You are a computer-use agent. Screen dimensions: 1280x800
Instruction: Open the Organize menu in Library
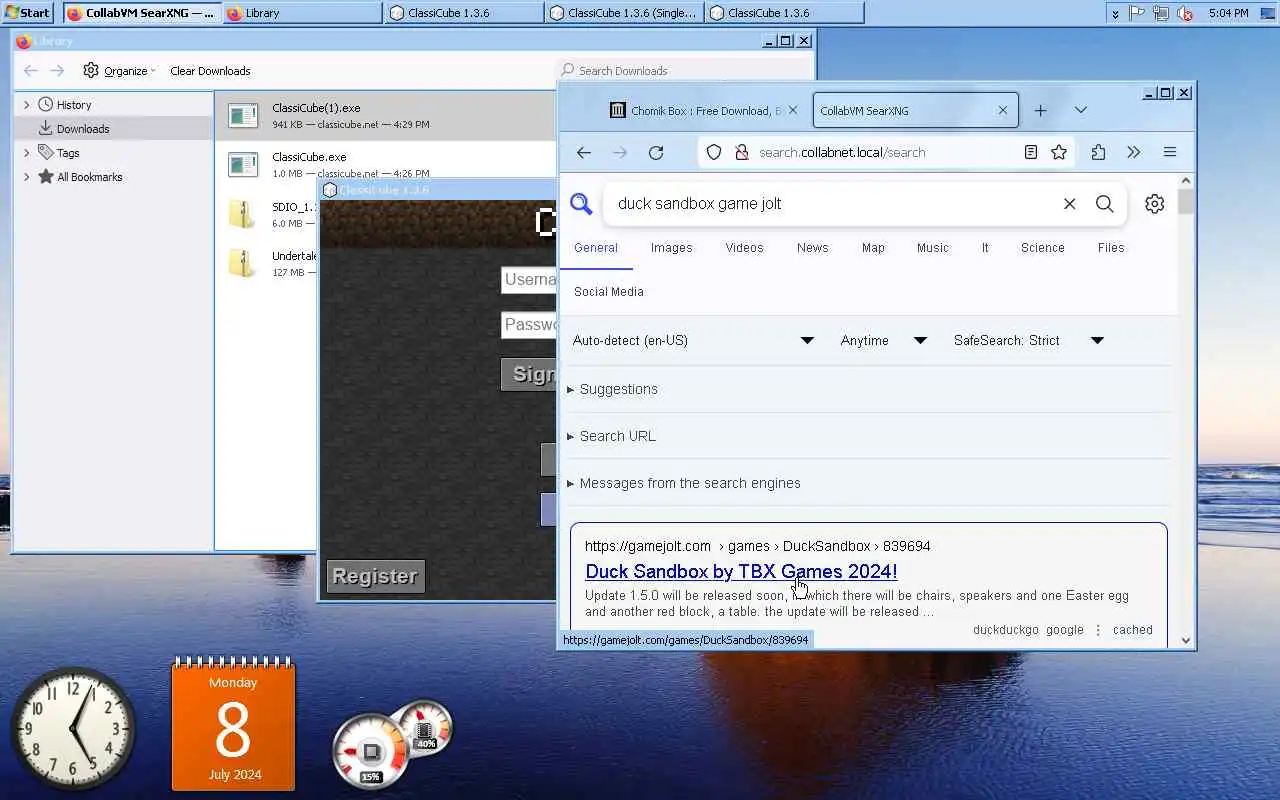(x=119, y=71)
